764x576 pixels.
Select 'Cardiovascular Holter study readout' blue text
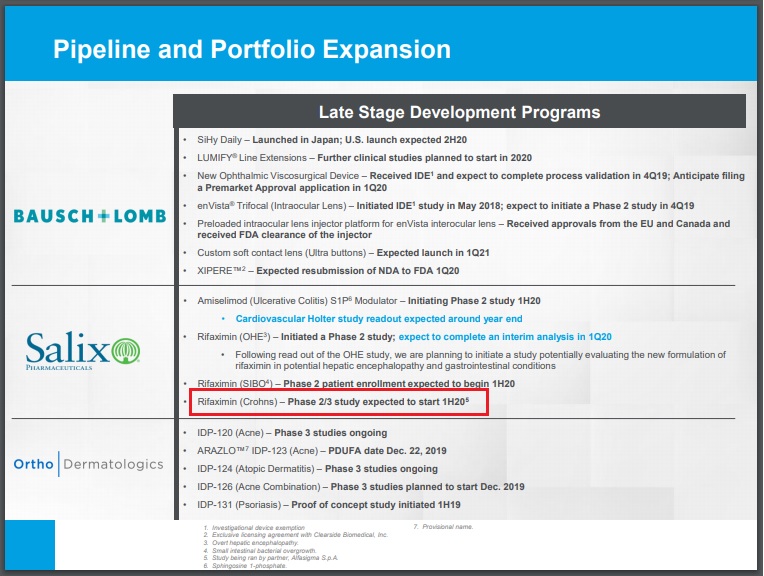coord(379,319)
